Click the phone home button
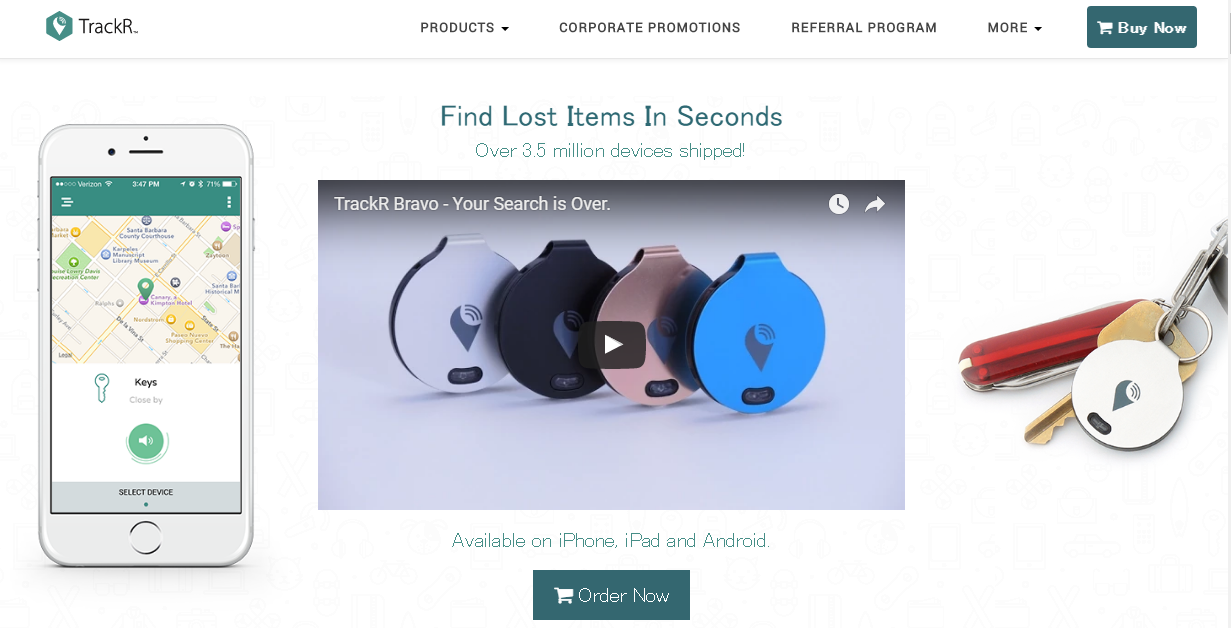 click(146, 538)
